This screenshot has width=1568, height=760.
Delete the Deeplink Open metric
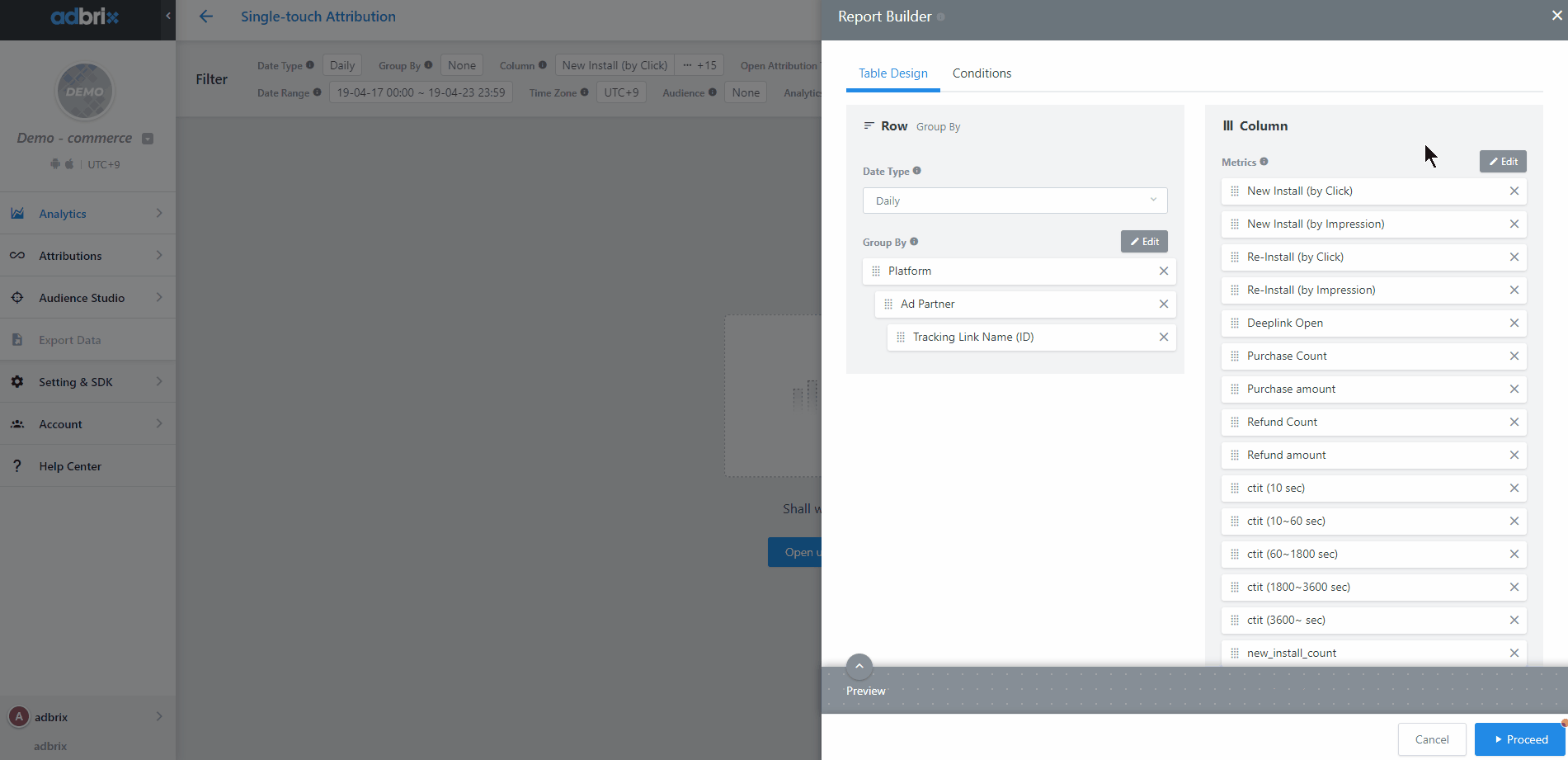[x=1514, y=323]
